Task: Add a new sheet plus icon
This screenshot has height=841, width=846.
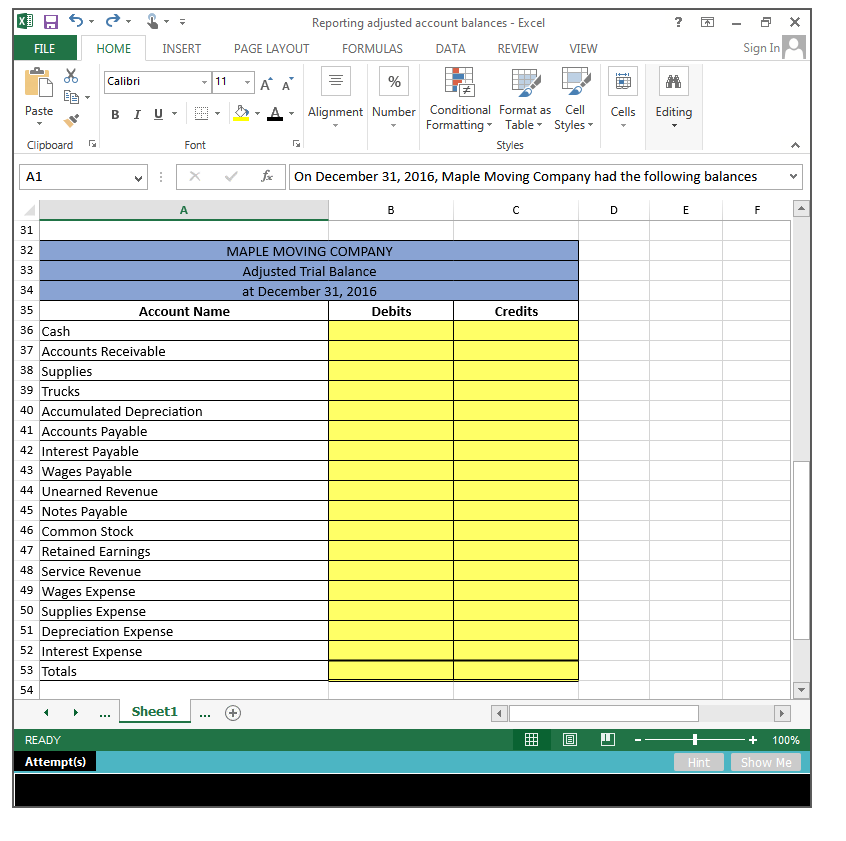Action: (x=233, y=713)
